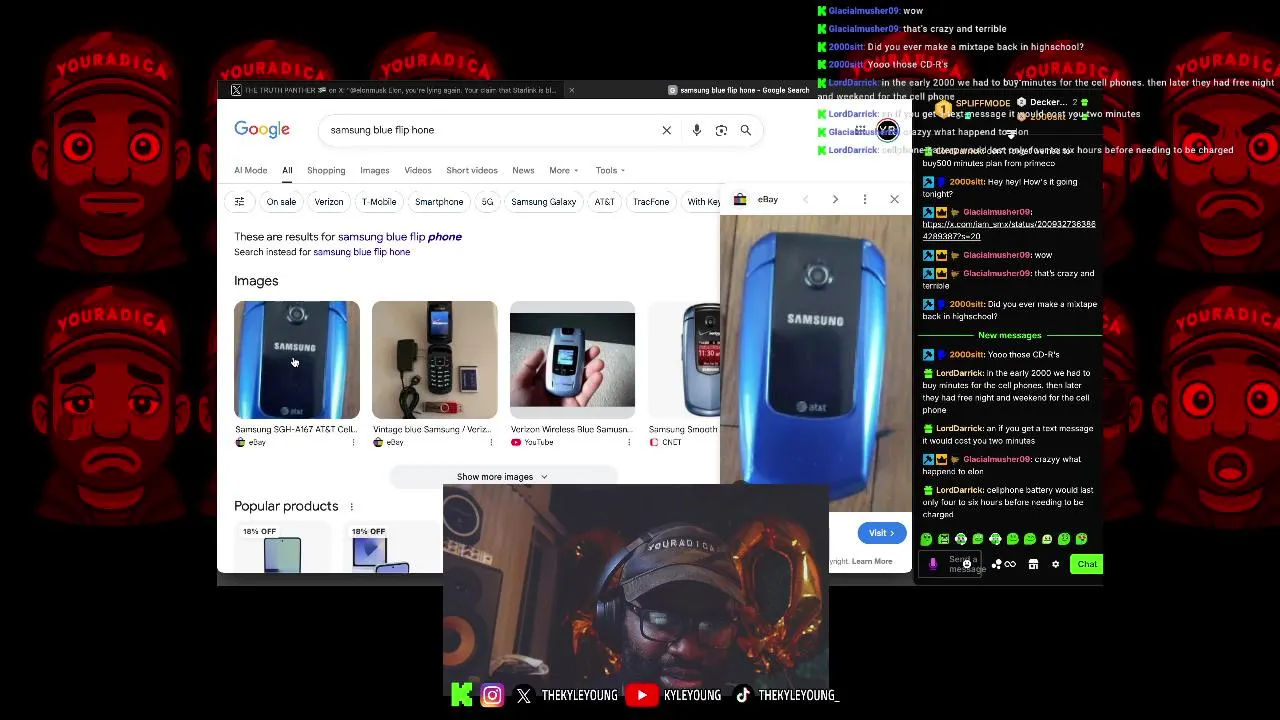Click the eBay logo in preview panel
Viewport: 1280px width, 720px height.
point(740,199)
